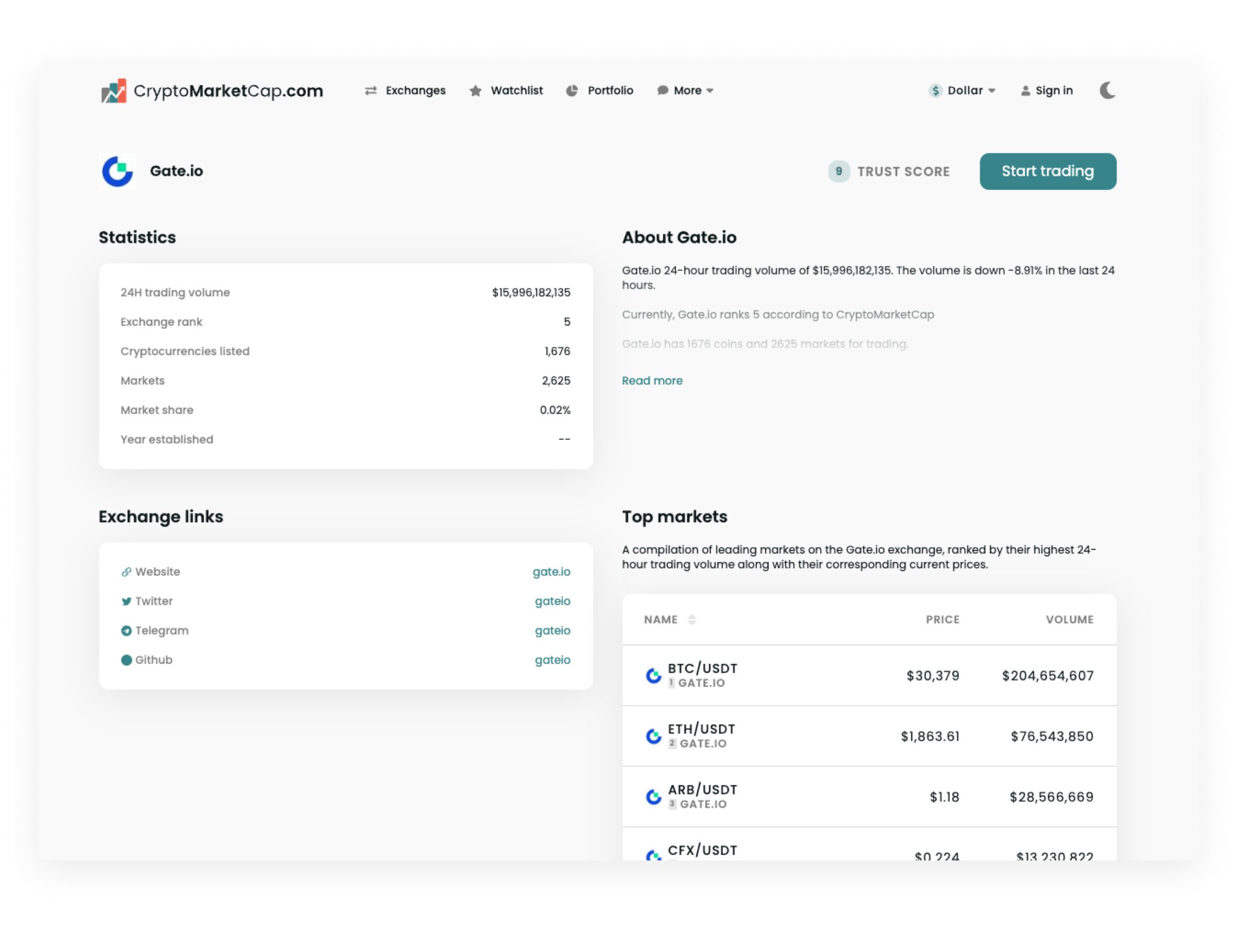The height and width of the screenshot is (952, 1237).
Task: Open the Telegram gateio link
Action: [x=552, y=631]
